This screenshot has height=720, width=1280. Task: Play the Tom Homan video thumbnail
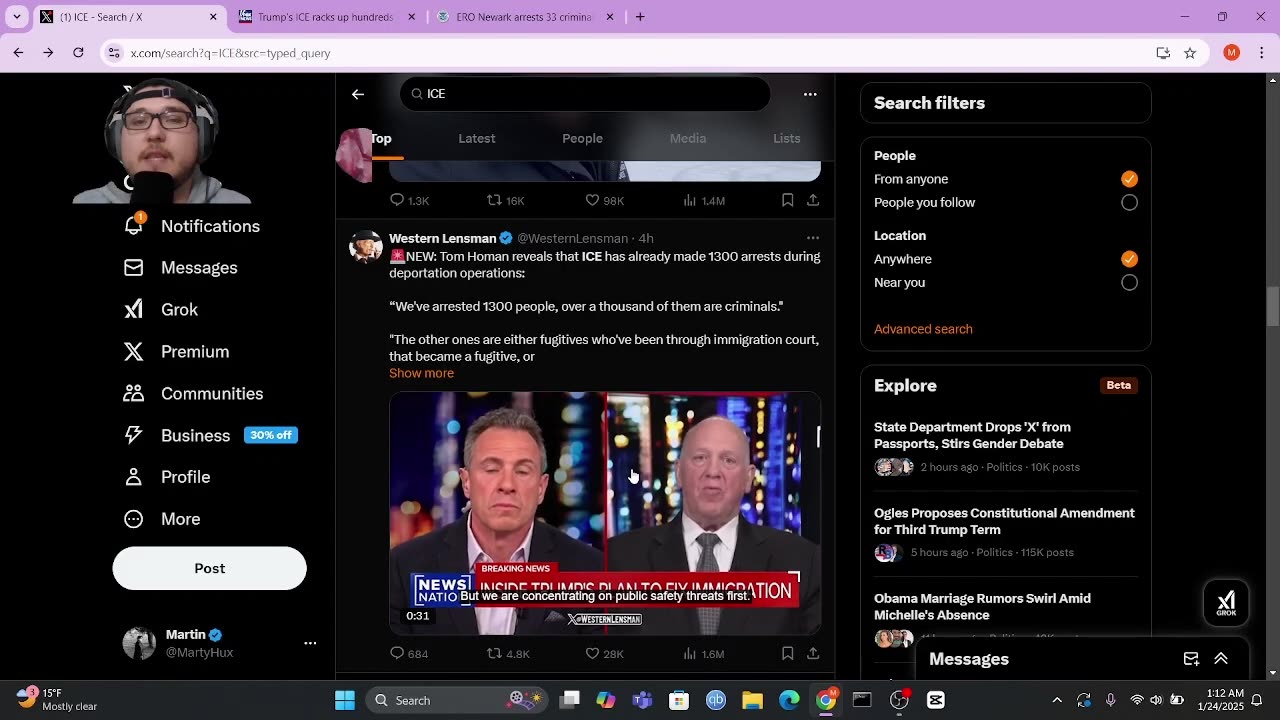(605, 513)
